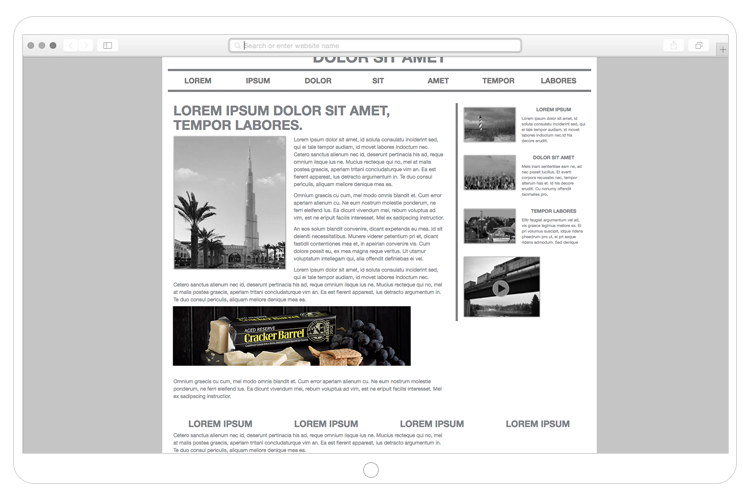Screen dimensions: 750x490
Task: Toggle the Safari sidebar button
Action: click(108, 45)
